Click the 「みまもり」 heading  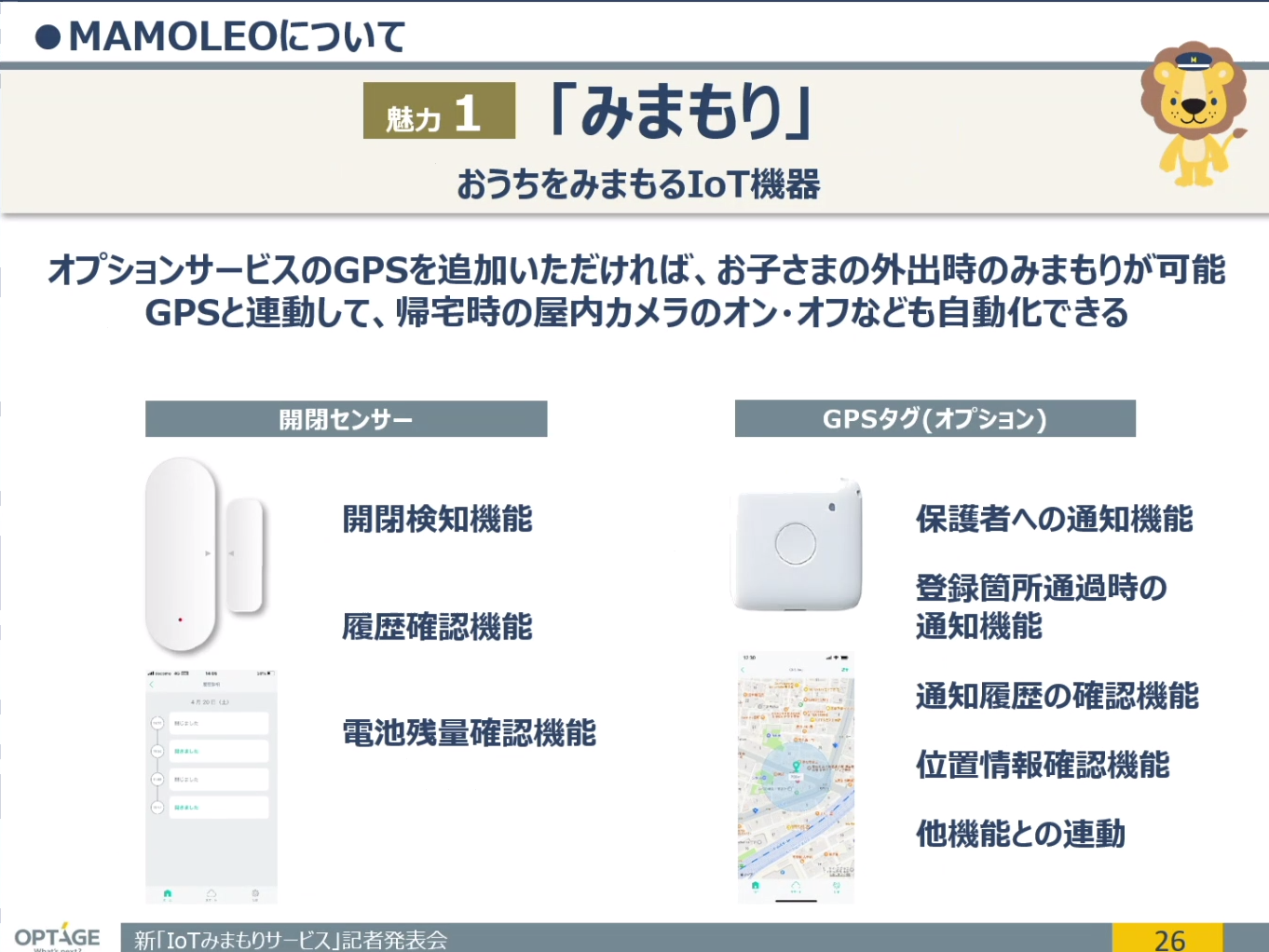(682, 111)
